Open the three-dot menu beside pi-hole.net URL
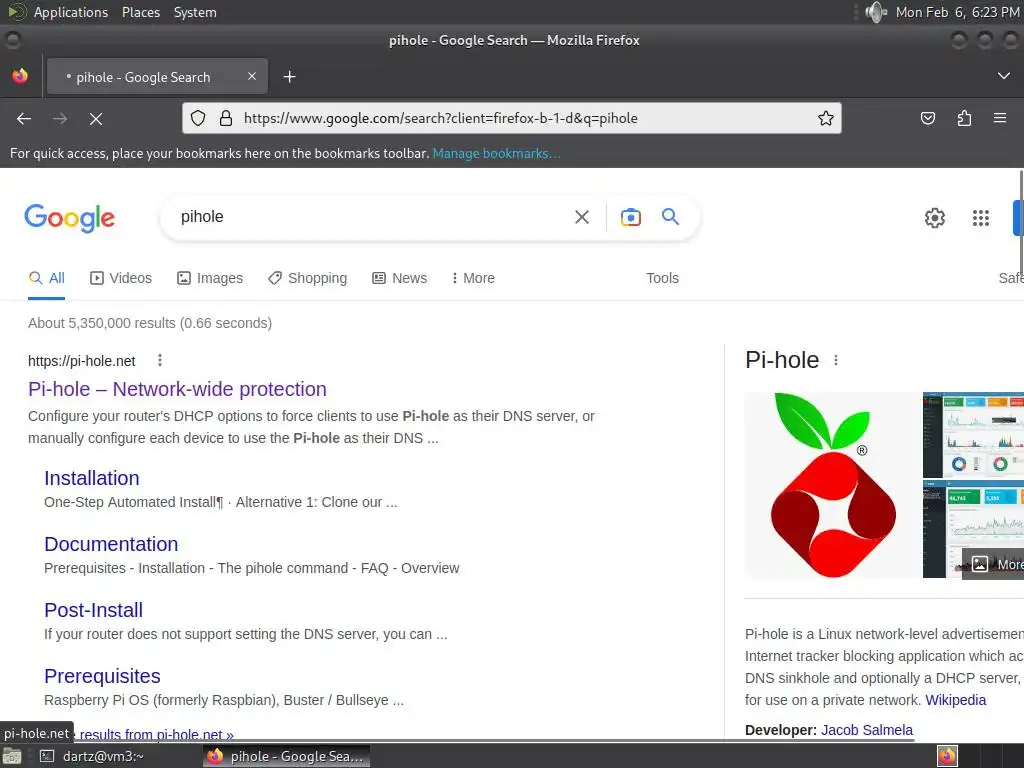 pyautogui.click(x=159, y=360)
